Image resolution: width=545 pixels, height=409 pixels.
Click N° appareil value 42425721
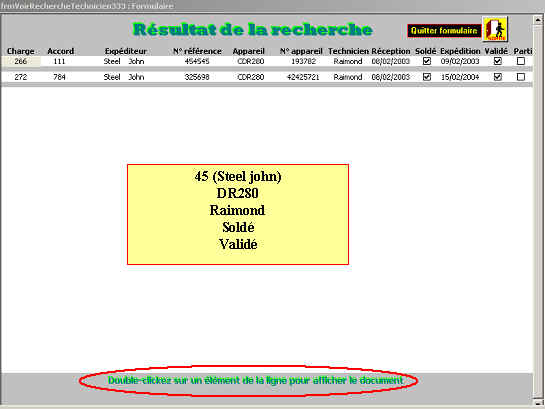coord(303,77)
